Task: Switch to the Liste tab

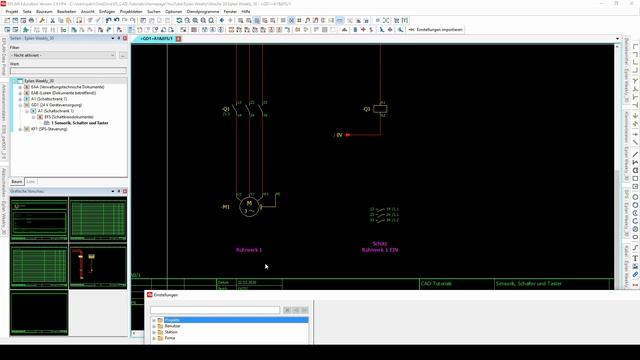Action: click(x=31, y=182)
